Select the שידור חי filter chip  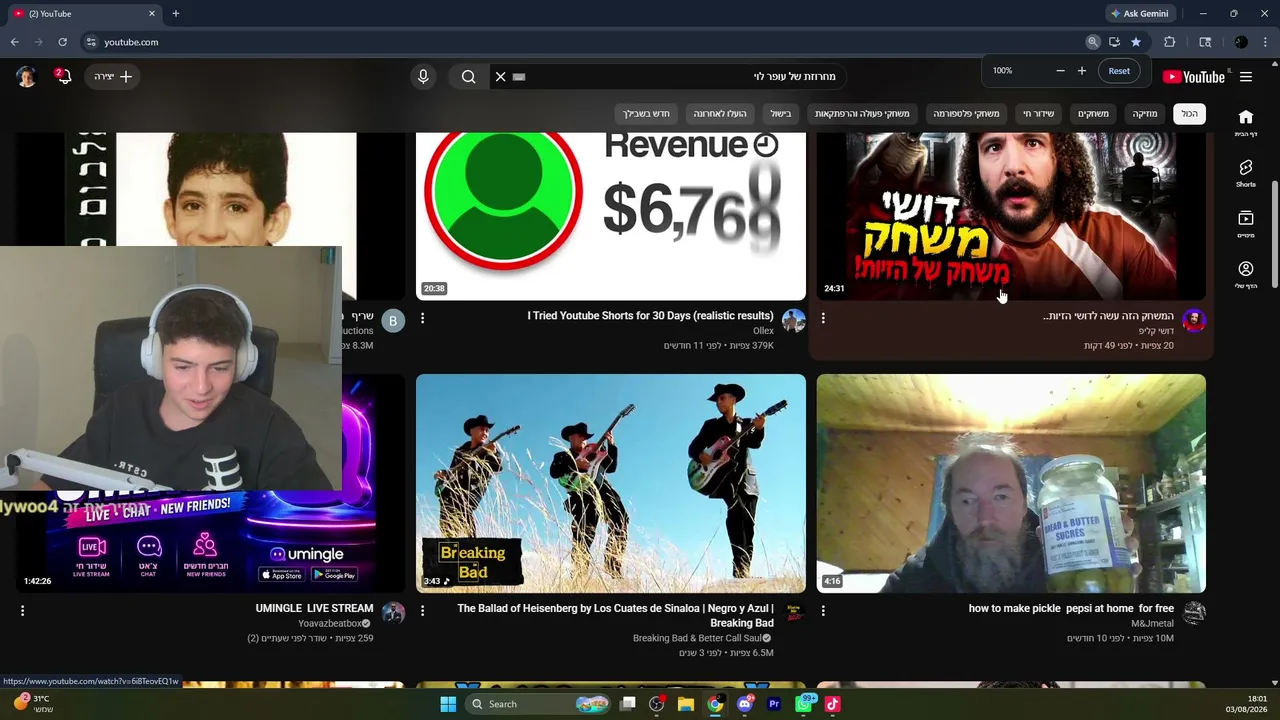1038,114
